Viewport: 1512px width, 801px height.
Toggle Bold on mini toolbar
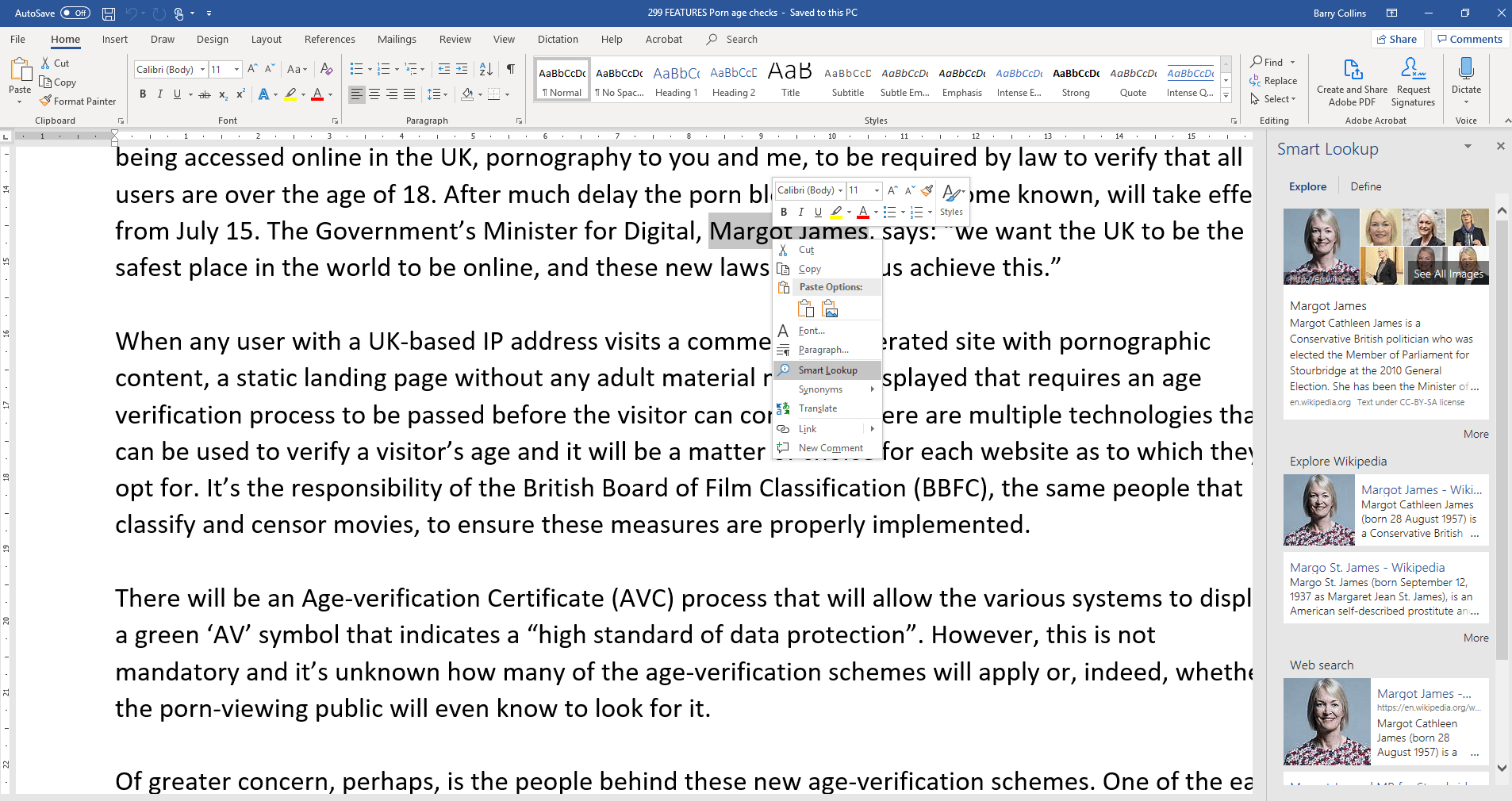click(x=784, y=212)
